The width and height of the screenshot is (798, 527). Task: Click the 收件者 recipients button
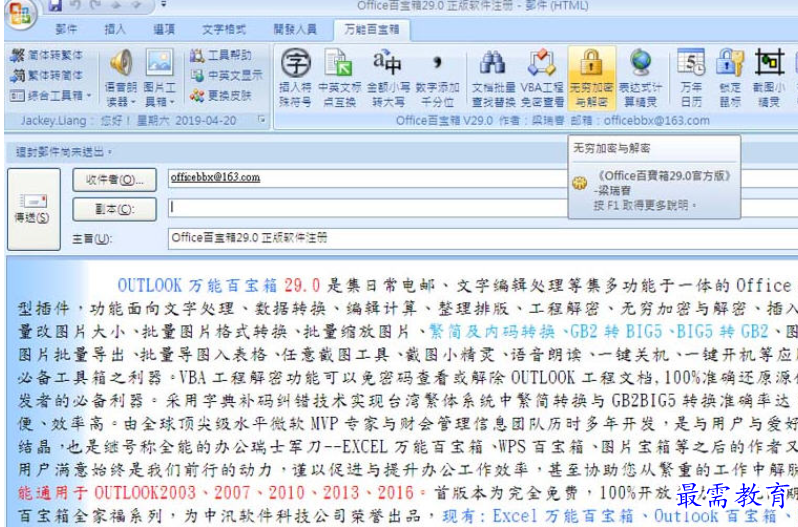(x=115, y=180)
